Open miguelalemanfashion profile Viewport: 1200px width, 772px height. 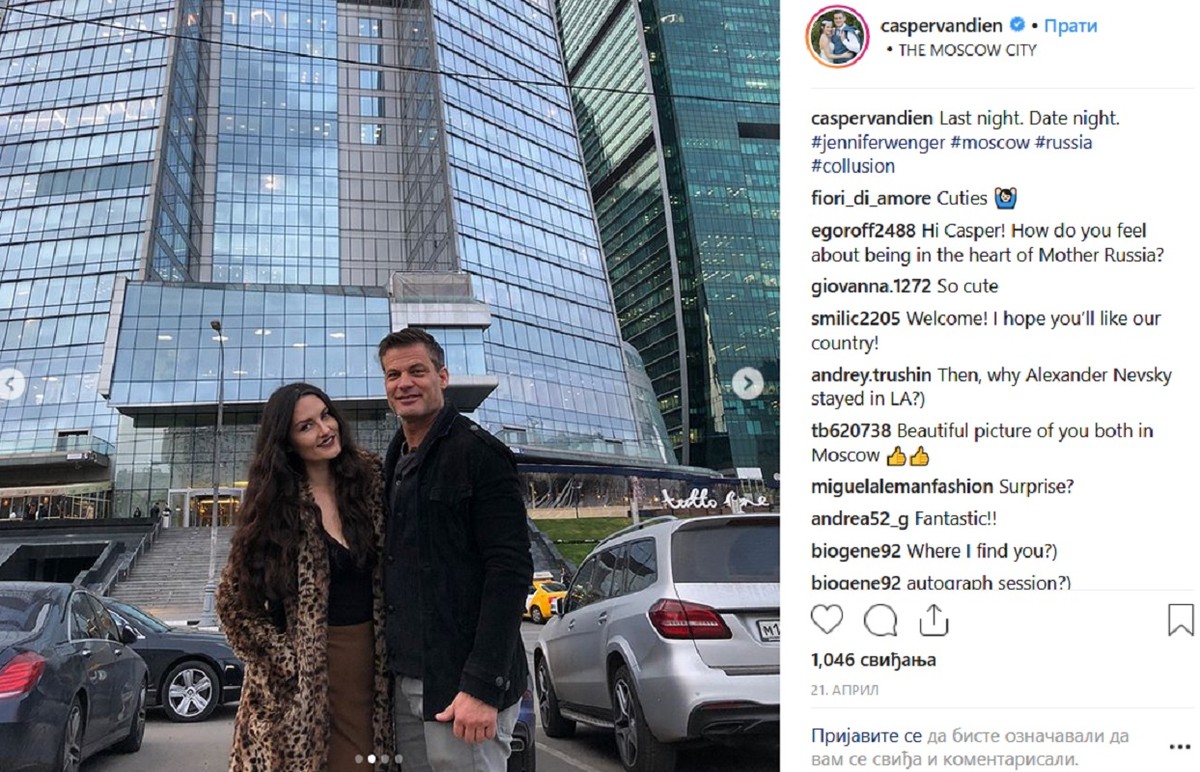tap(902, 487)
